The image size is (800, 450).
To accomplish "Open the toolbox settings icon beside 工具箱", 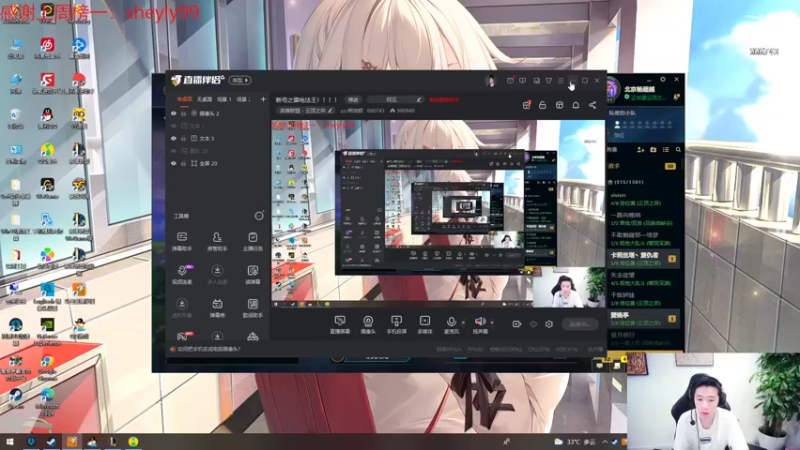I will pos(259,216).
